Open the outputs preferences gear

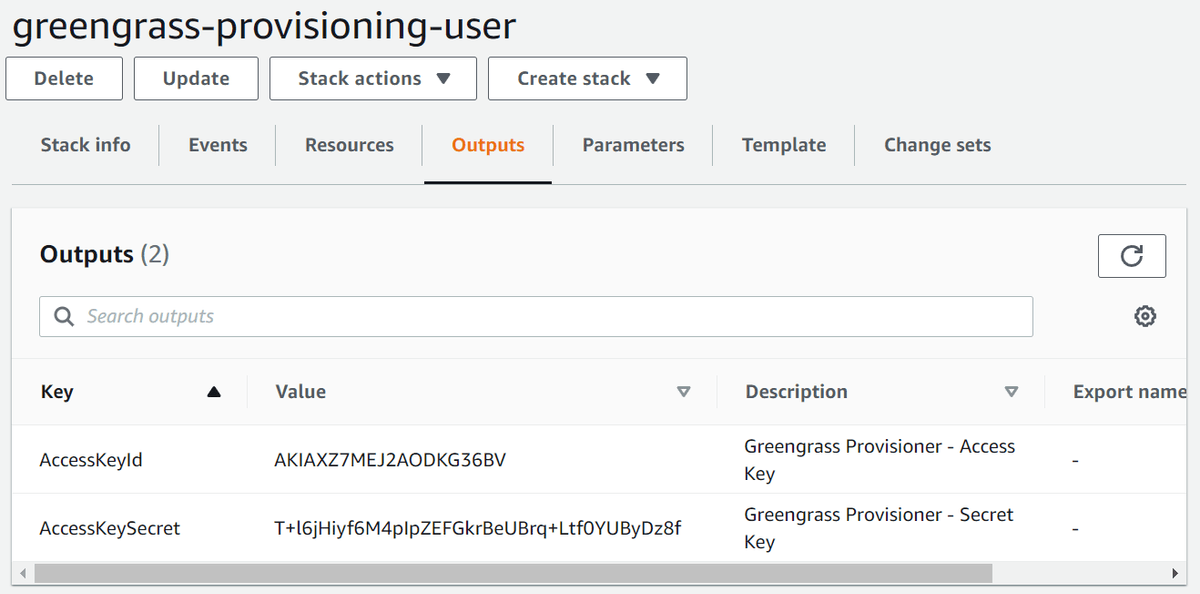point(1144,316)
